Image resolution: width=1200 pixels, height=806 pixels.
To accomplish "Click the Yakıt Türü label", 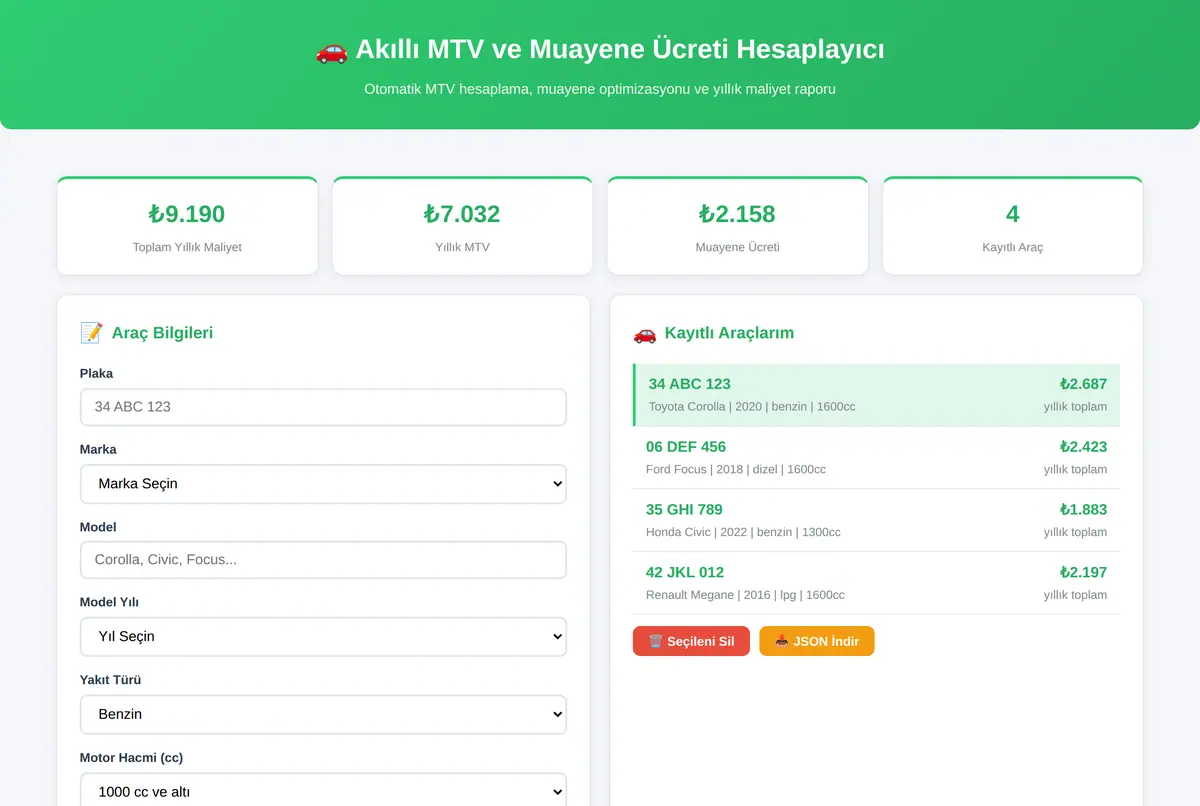I will coord(110,680).
